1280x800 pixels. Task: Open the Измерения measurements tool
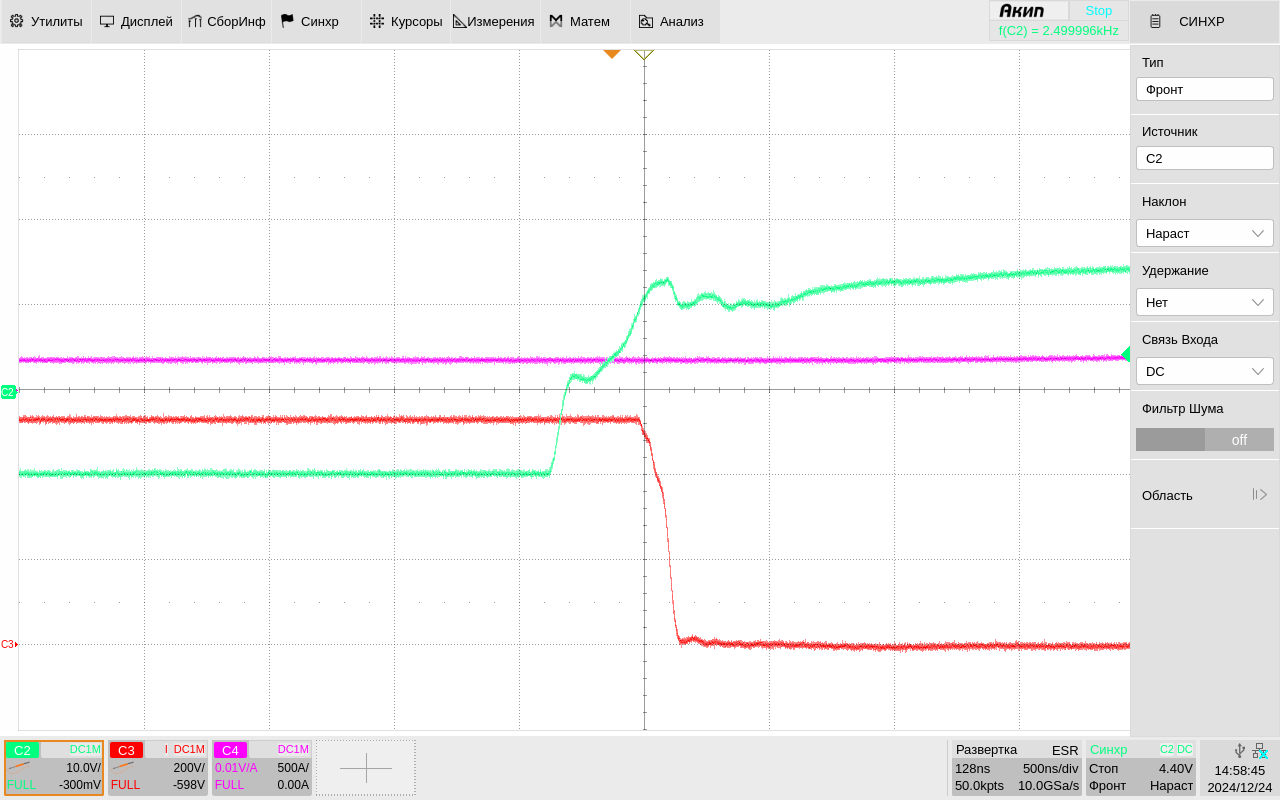[x=495, y=21]
